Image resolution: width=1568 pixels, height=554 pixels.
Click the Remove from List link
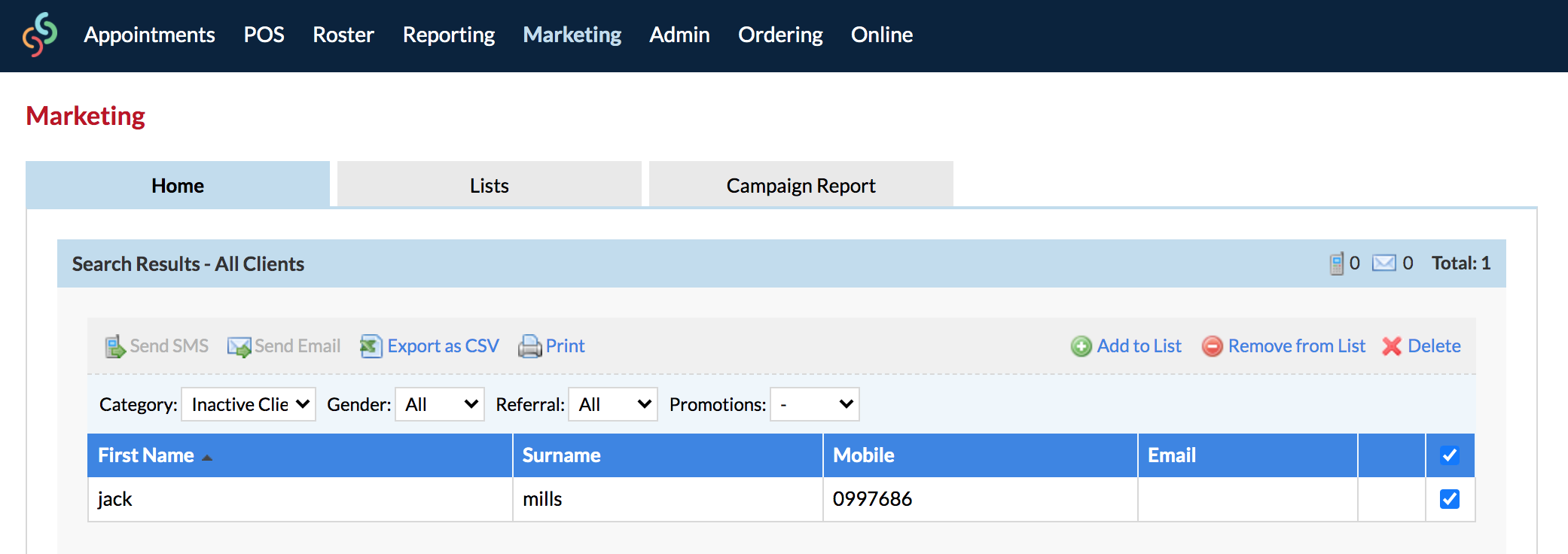coord(1297,346)
